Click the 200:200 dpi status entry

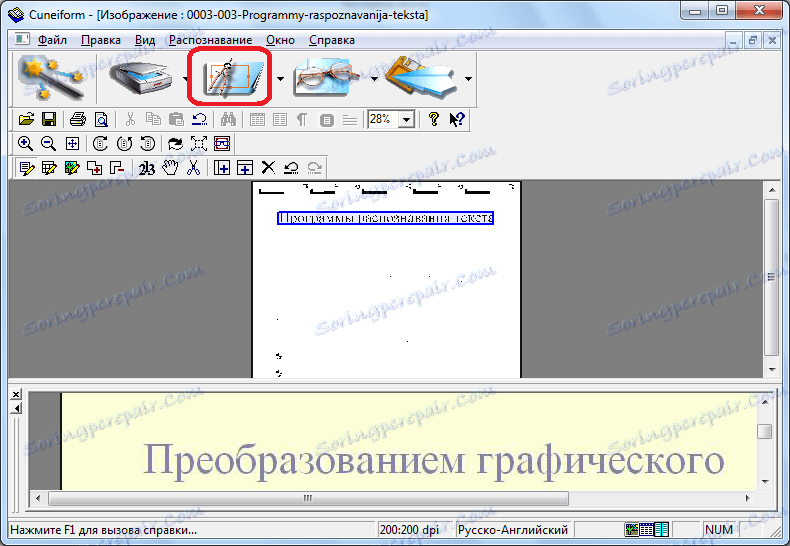[409, 530]
